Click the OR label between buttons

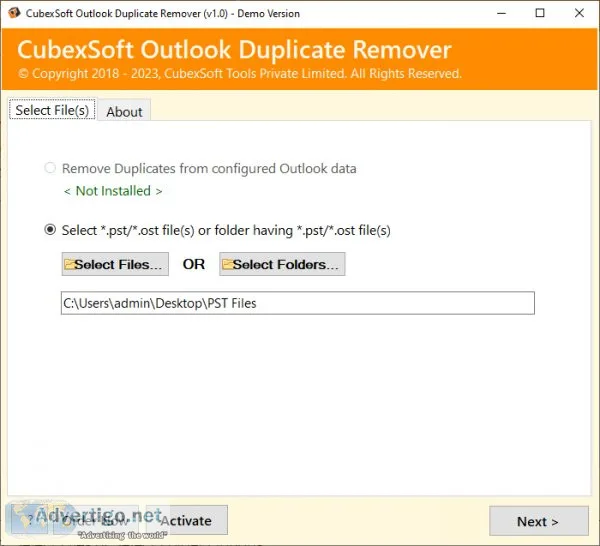point(194,264)
